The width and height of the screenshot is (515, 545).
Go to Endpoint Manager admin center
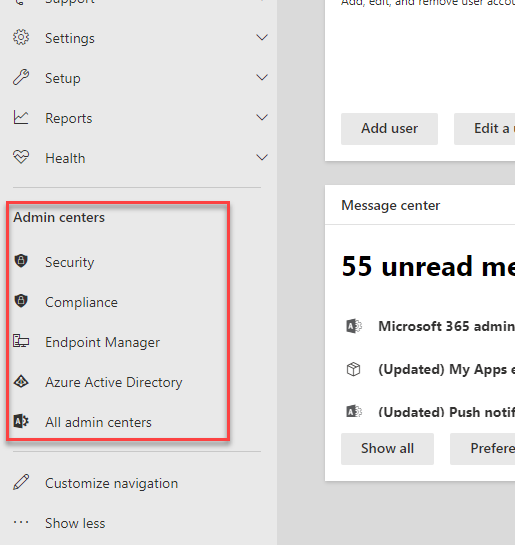(x=103, y=342)
